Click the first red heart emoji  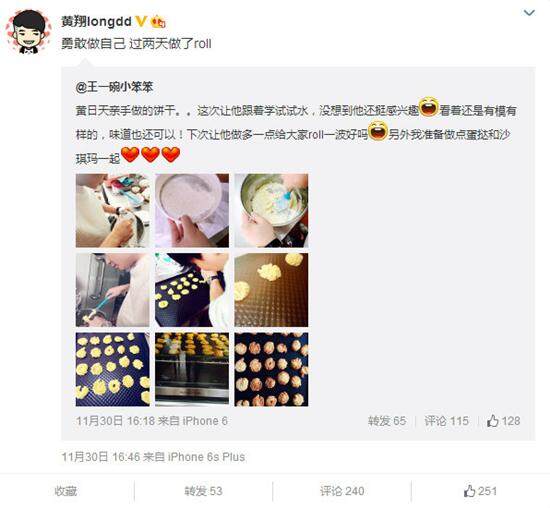130,155
